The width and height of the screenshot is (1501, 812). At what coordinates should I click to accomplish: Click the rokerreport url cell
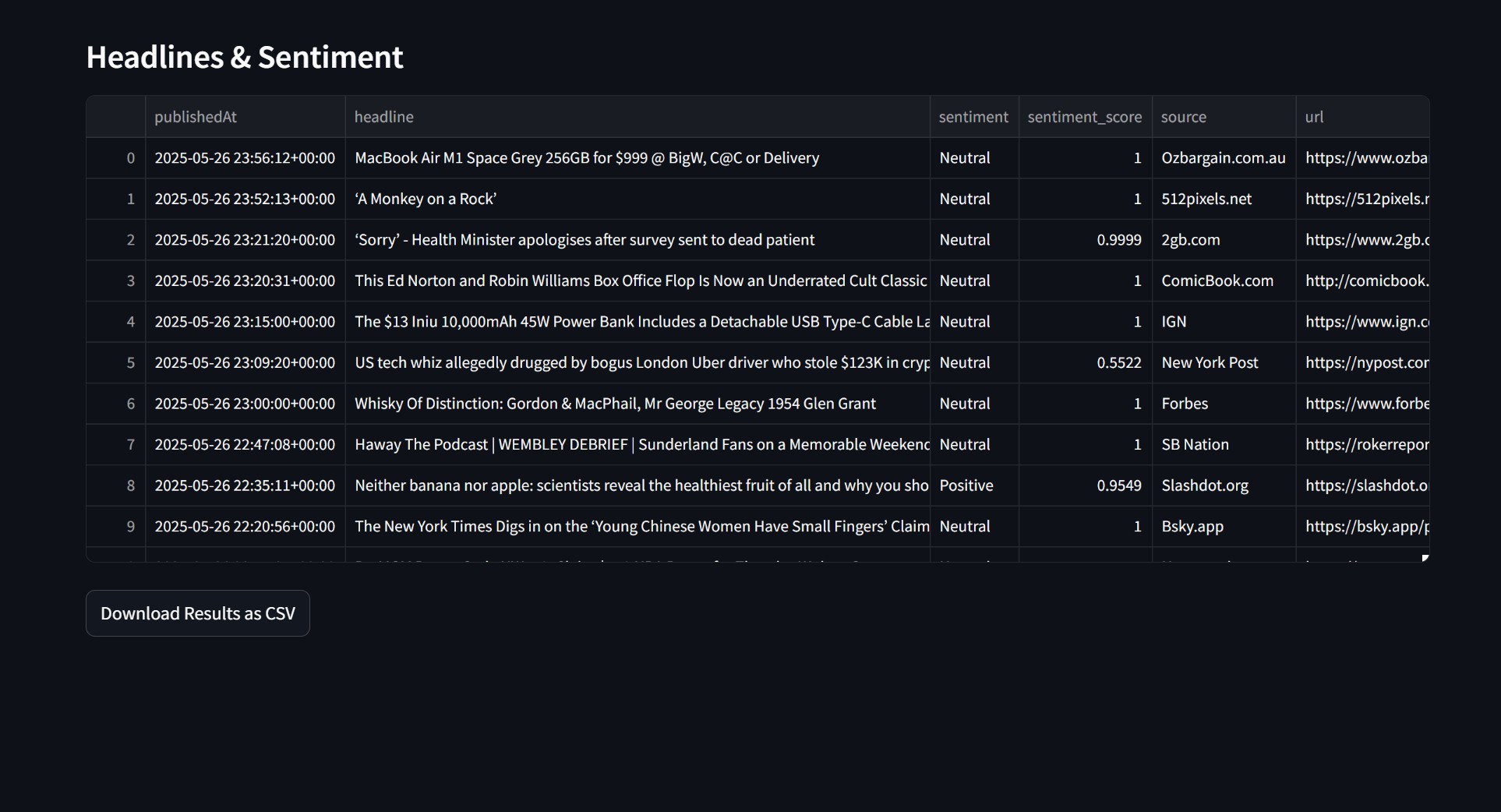click(1363, 444)
